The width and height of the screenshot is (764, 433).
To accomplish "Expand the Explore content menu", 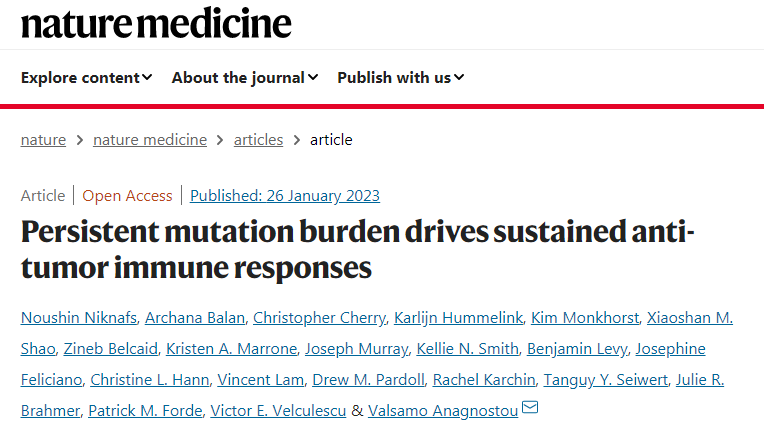I will coord(87,78).
